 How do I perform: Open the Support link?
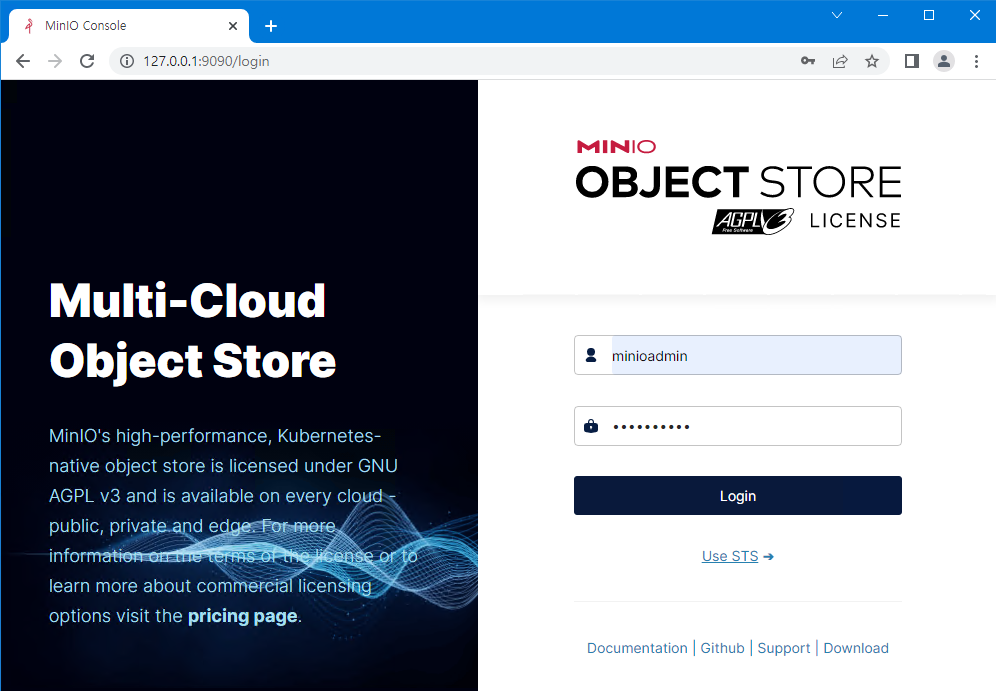point(784,648)
